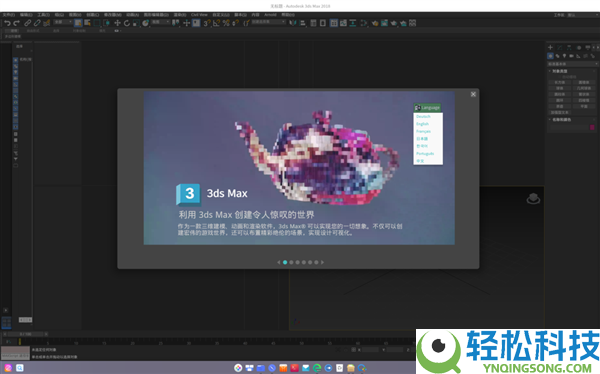Screen dimensions: 600x374
Task: Click Render in Cloud icon
Action: [403, 23]
